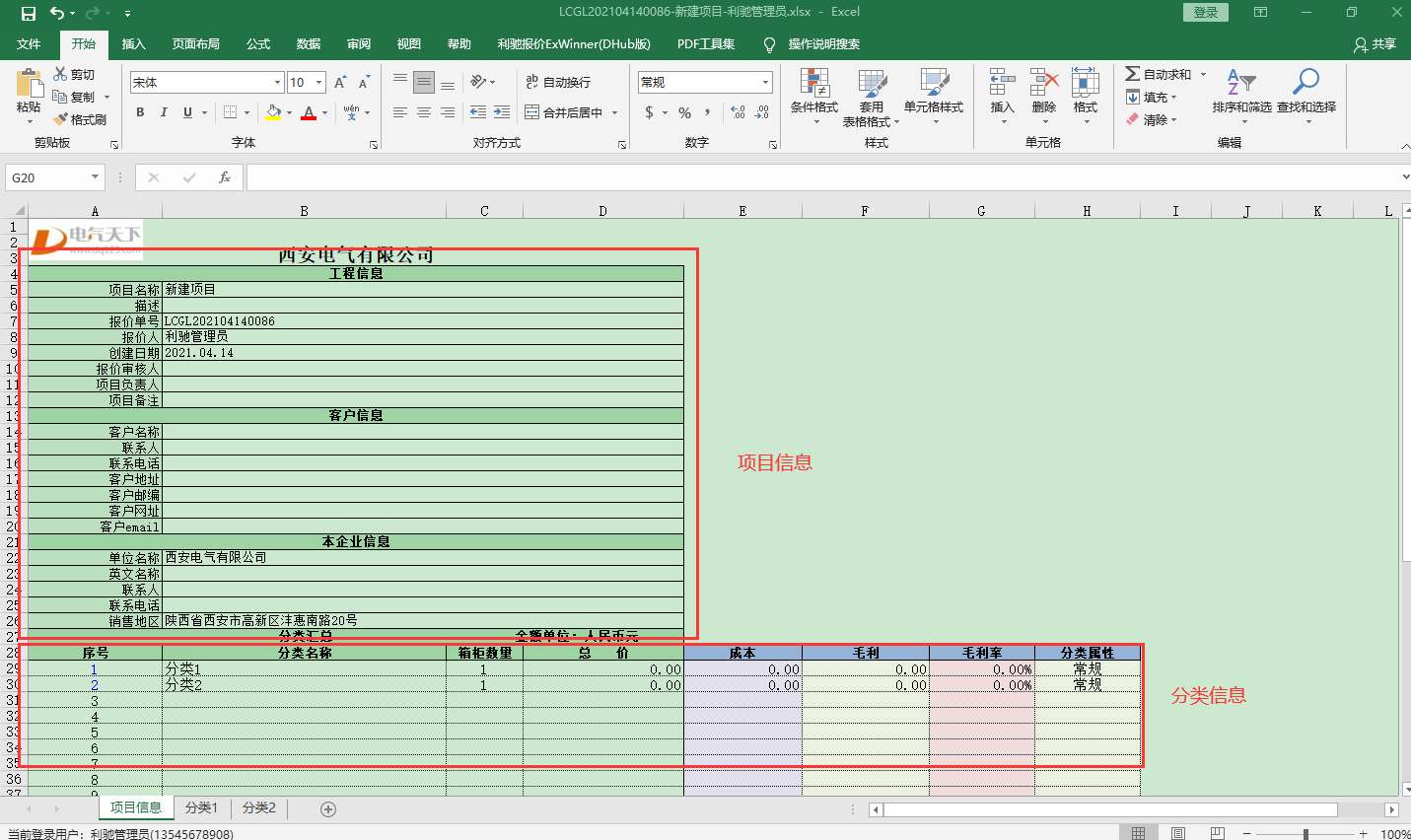The width and height of the screenshot is (1411, 840).
Task: Click the Format cells (格式) icon
Action: click(x=1086, y=84)
